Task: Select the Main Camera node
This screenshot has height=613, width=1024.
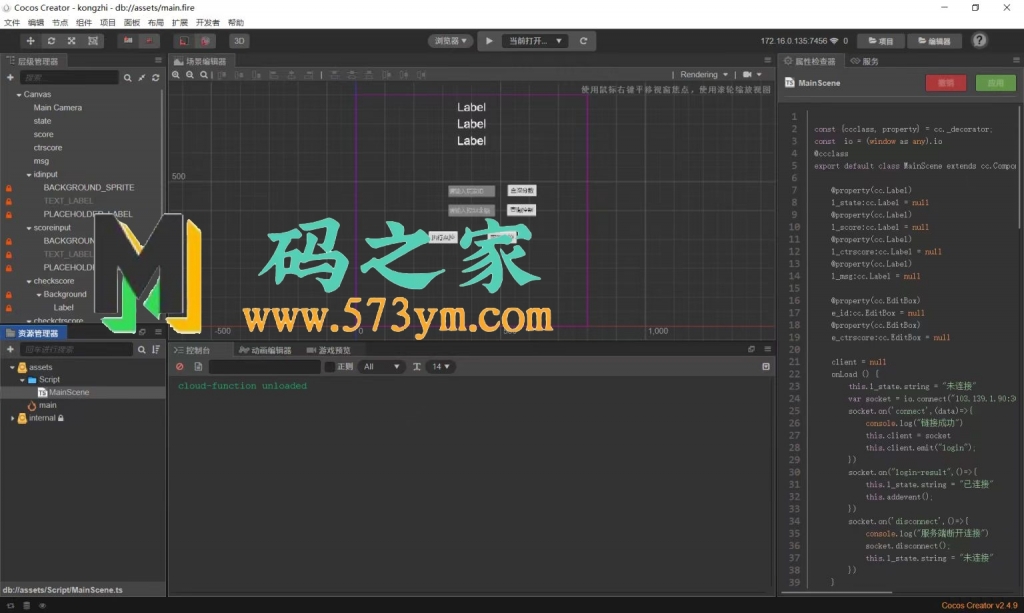Action: 57,108
